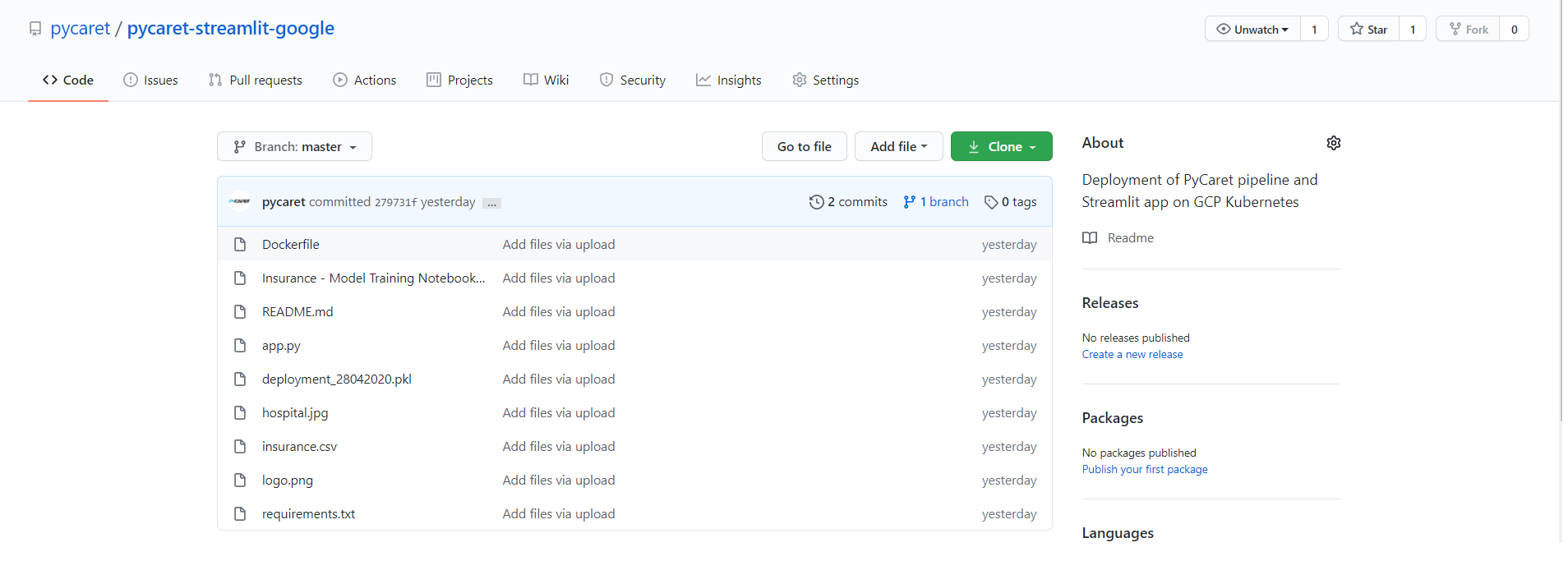
Task: Open the insurance.csv file
Action: click(299, 446)
